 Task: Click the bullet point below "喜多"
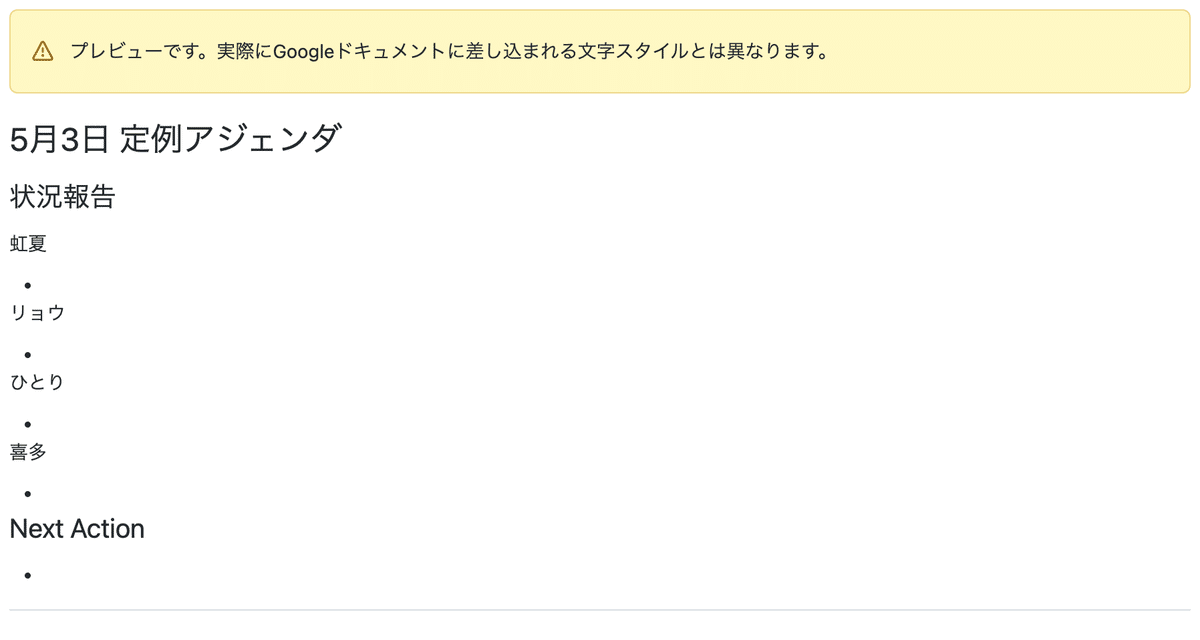(x=28, y=494)
